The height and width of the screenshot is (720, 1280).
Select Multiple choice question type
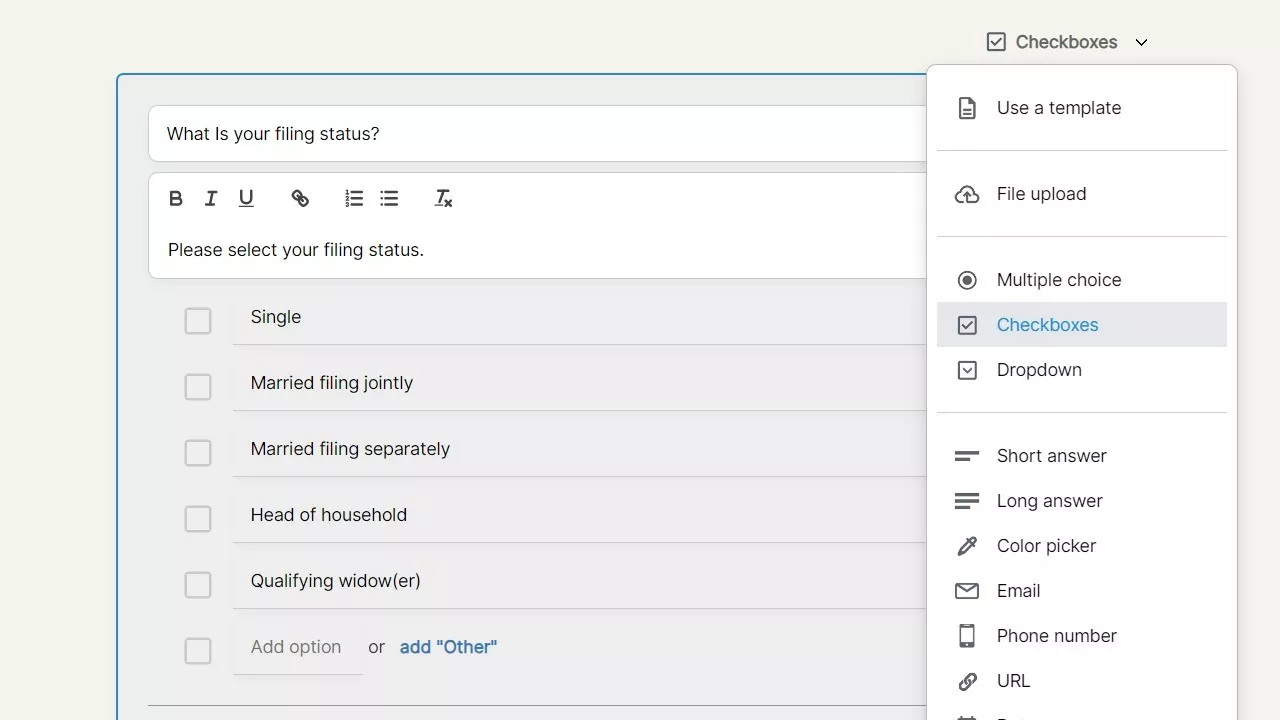click(1058, 280)
